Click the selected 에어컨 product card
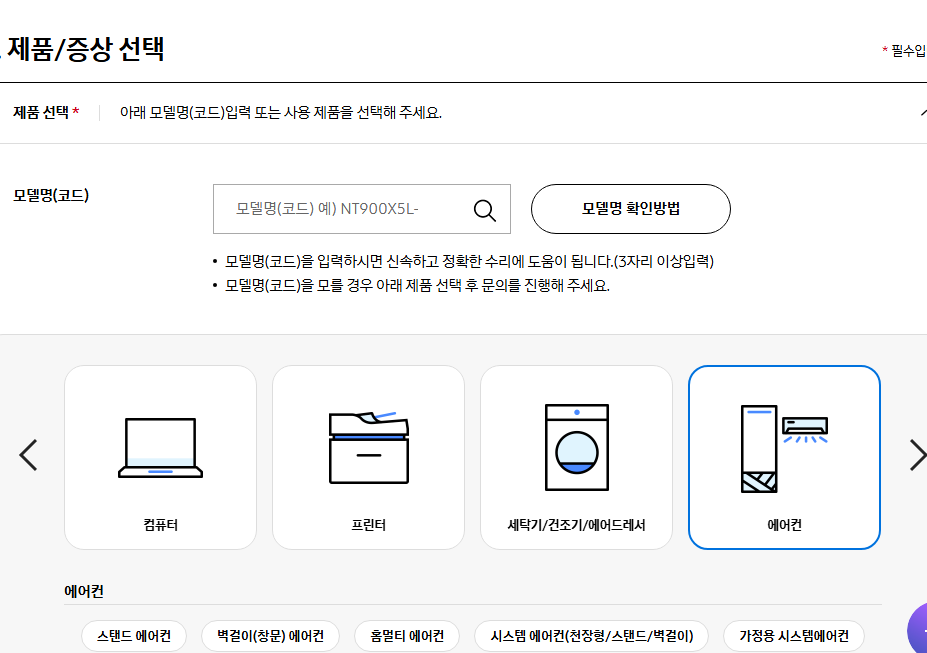927x653 pixels. coord(784,456)
